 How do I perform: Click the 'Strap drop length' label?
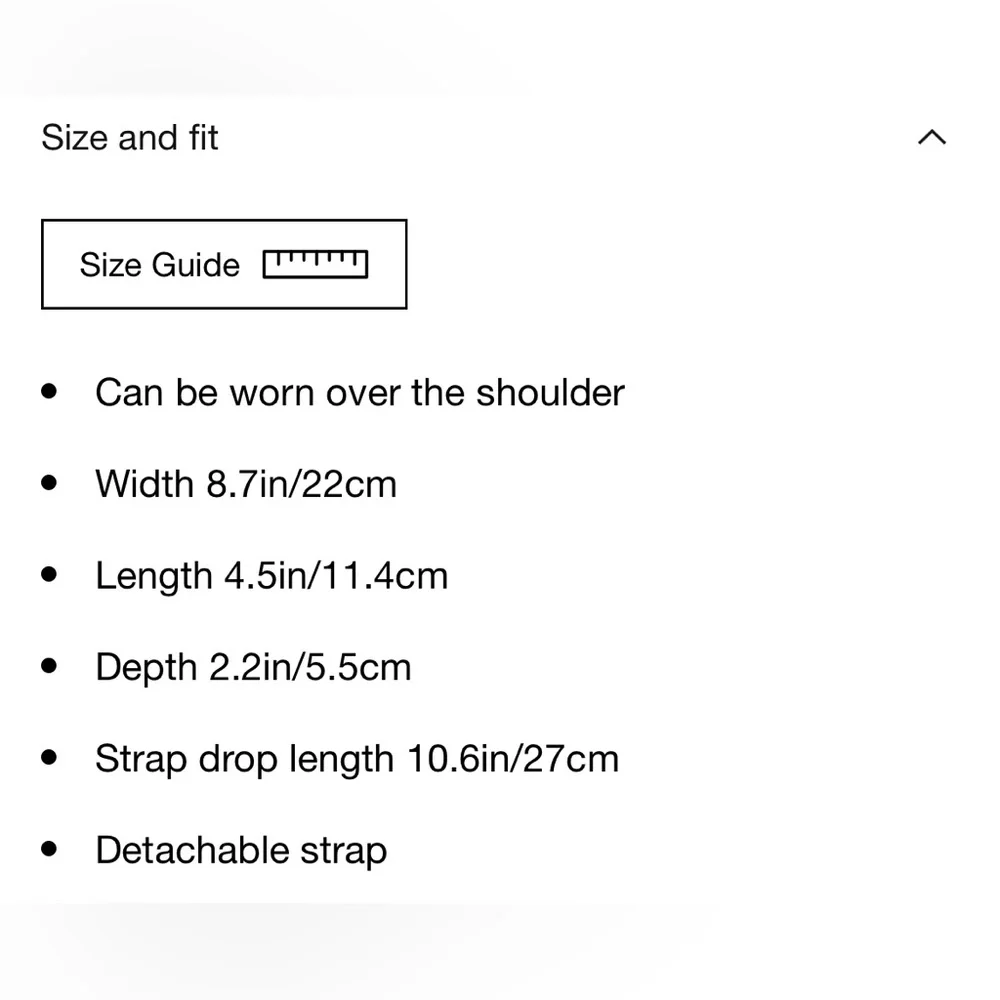[x=244, y=759]
